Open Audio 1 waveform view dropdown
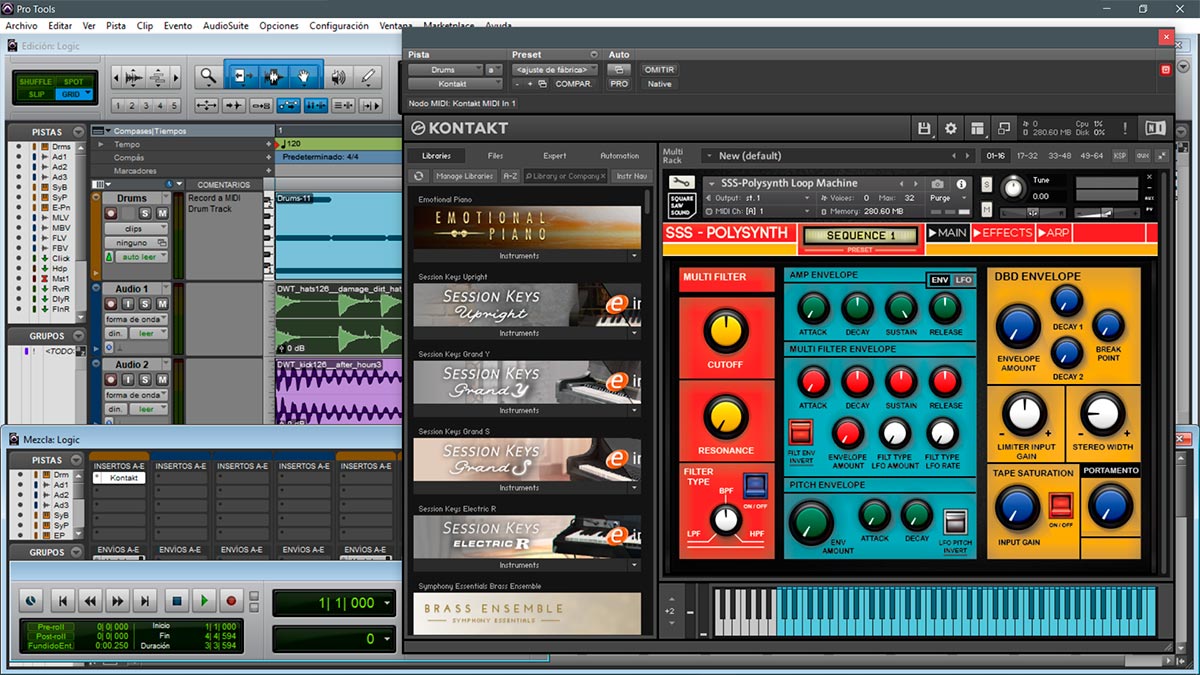This screenshot has width=1200, height=675. 136,319
